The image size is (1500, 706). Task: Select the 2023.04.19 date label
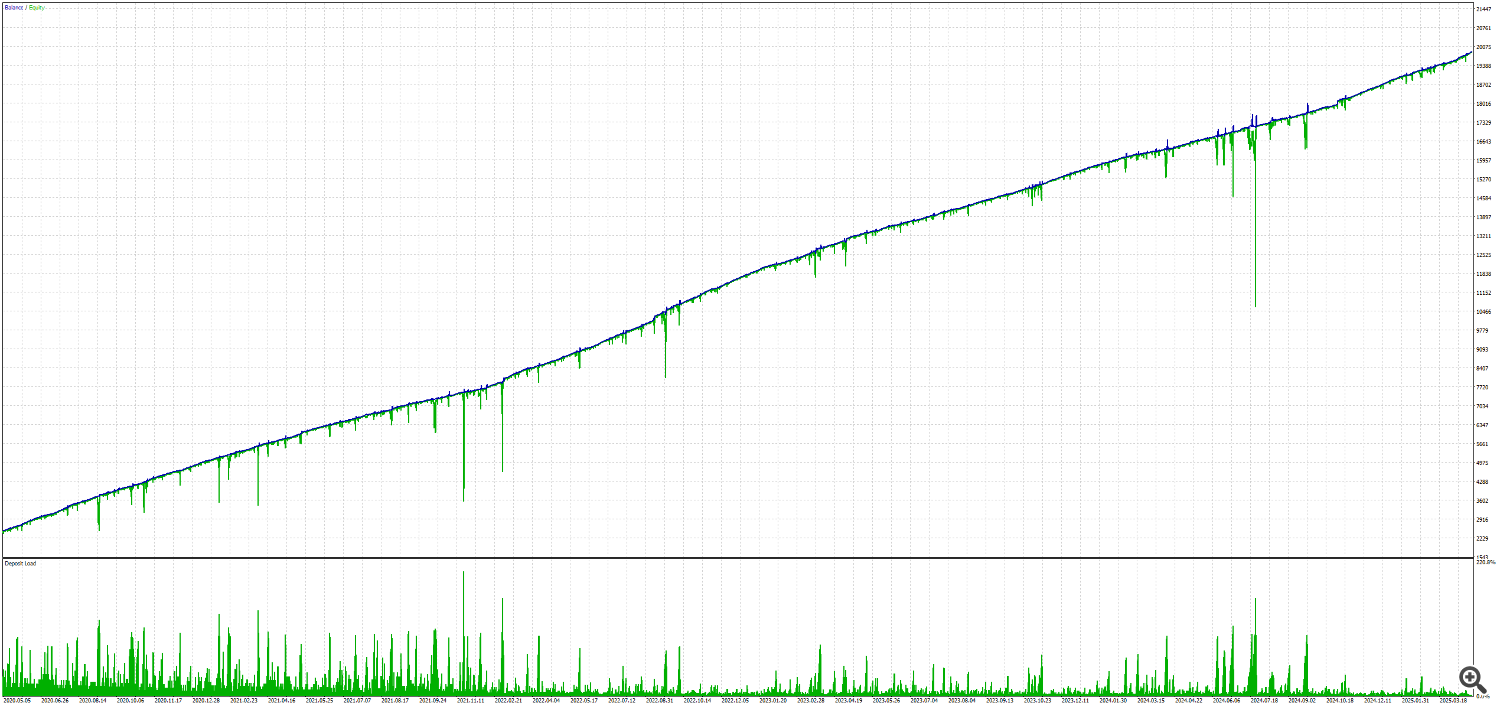(x=848, y=700)
